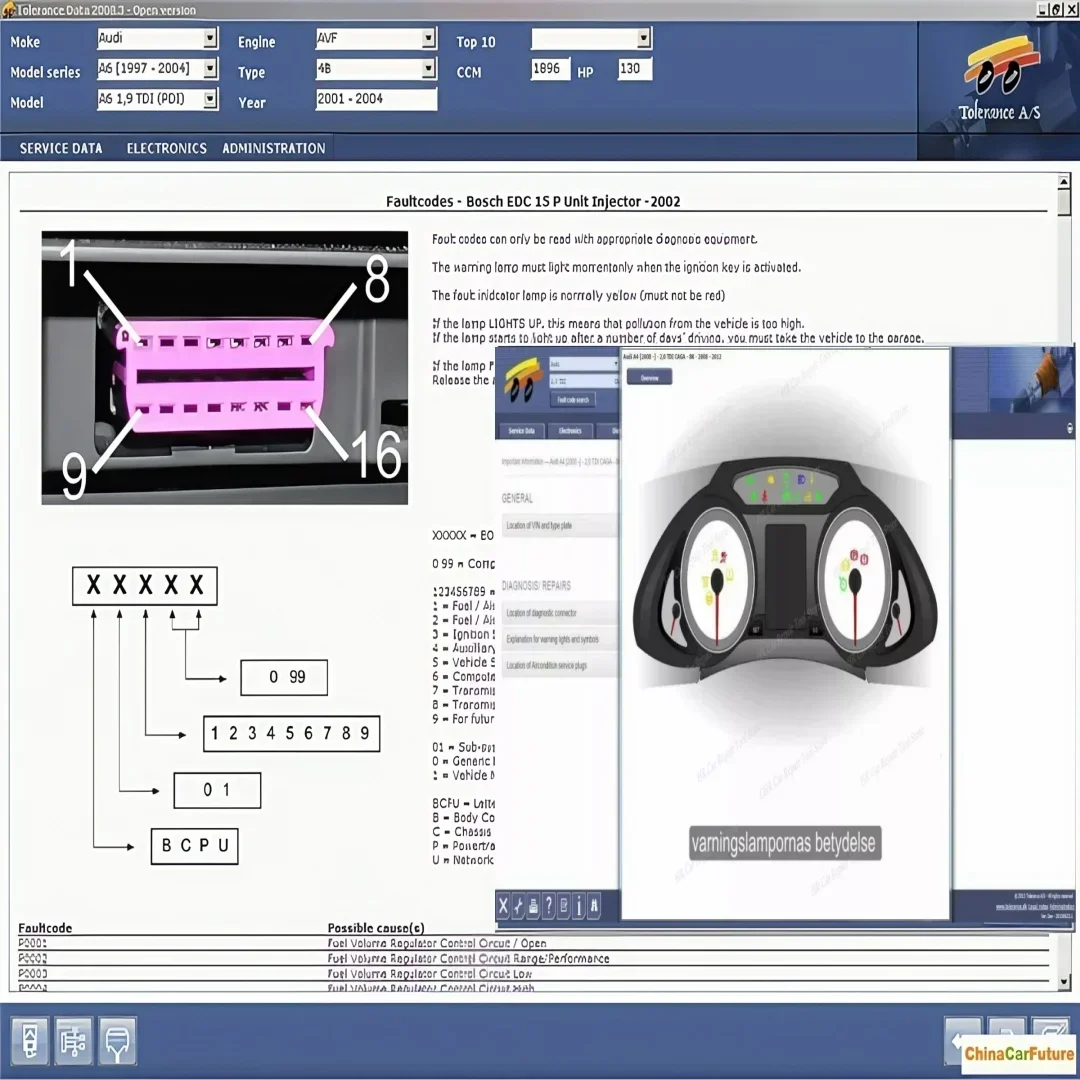Click the info 'i' icon in overlay toolbar

[579, 906]
